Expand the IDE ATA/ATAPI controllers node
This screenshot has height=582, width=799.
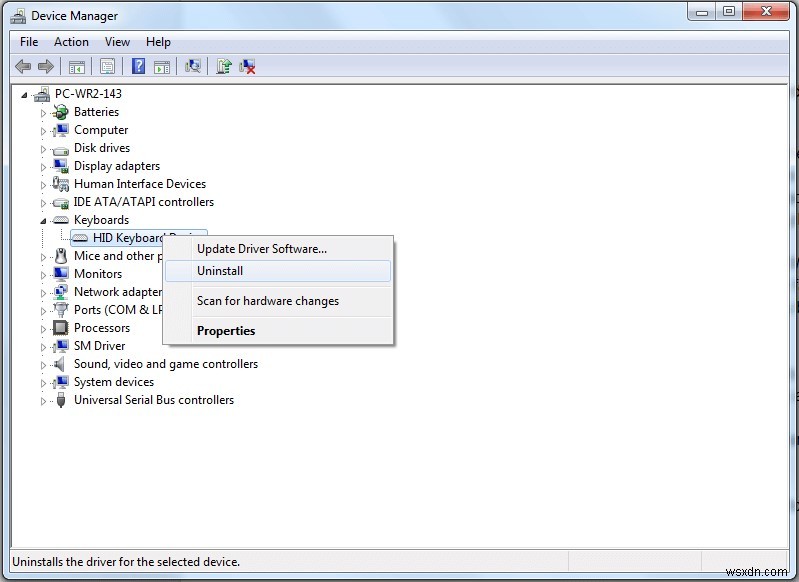(43, 203)
